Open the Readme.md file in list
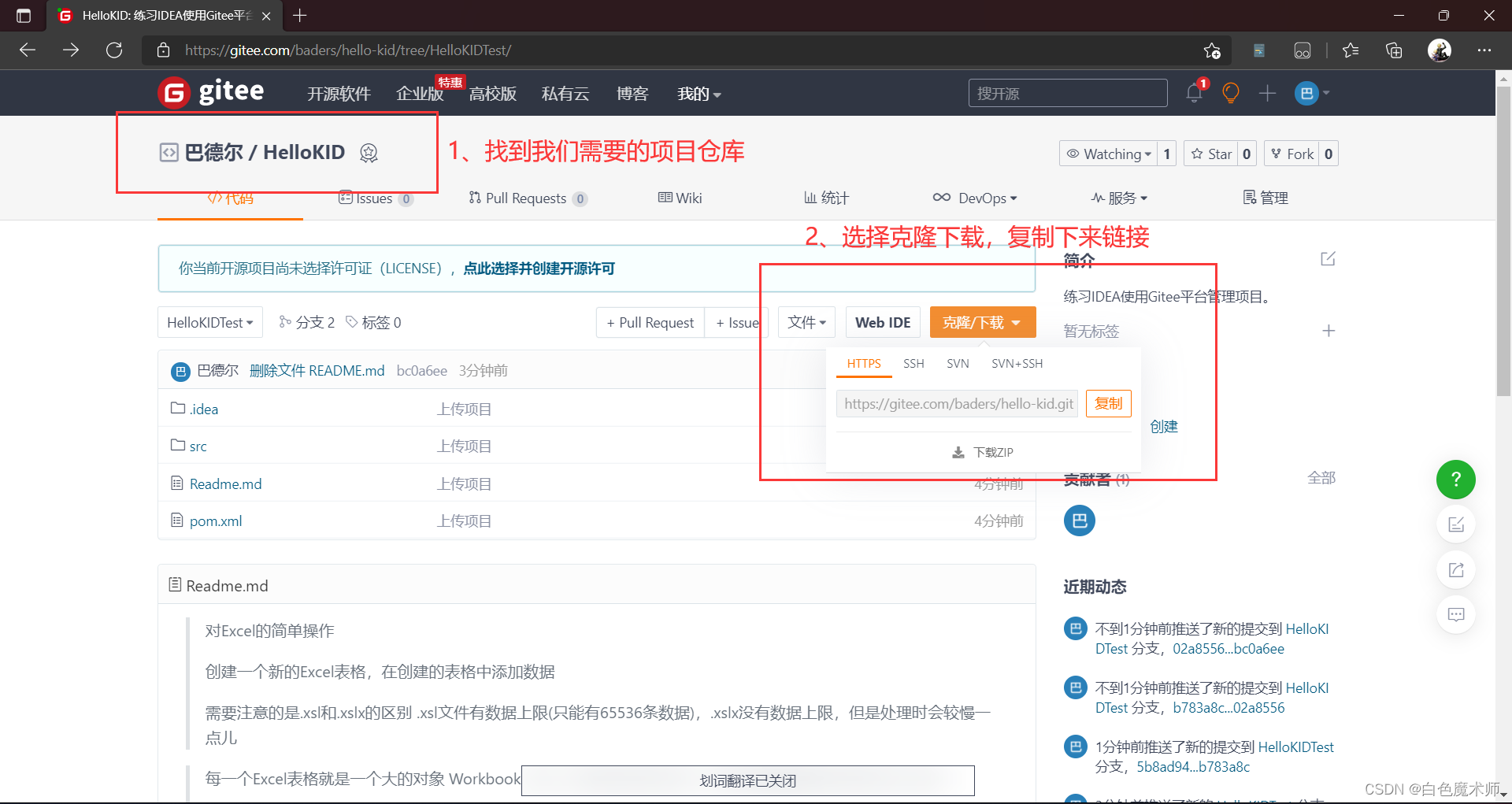 click(225, 484)
